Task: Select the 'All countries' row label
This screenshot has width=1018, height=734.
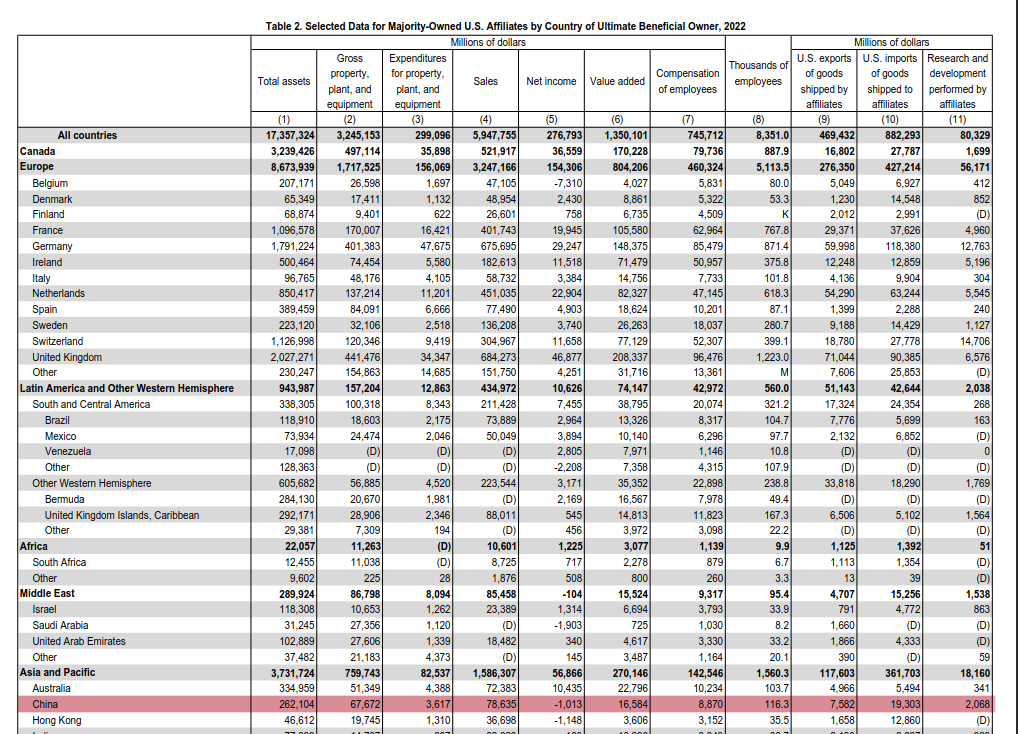Action: tap(87, 136)
